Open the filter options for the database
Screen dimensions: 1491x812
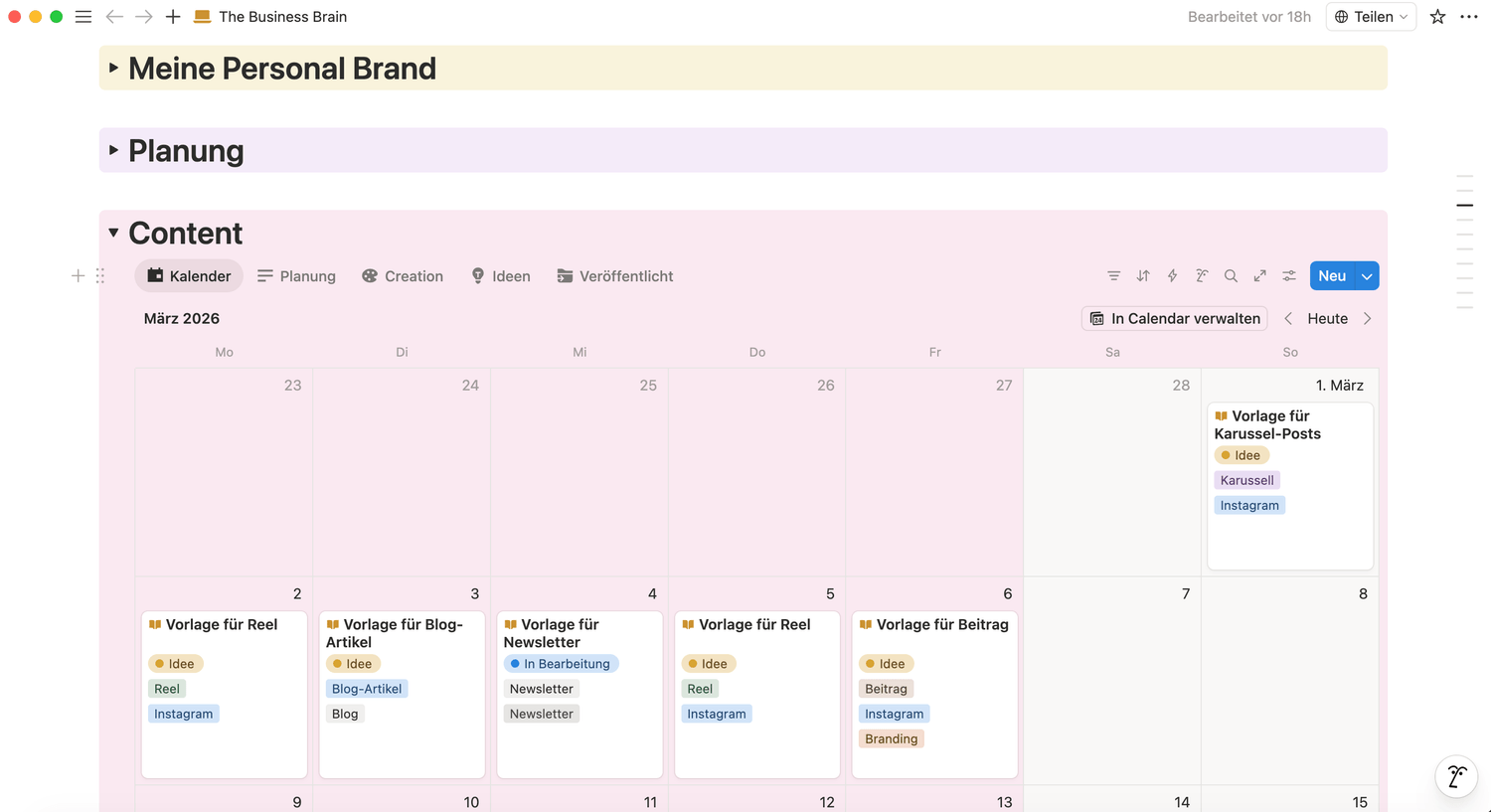1113,276
